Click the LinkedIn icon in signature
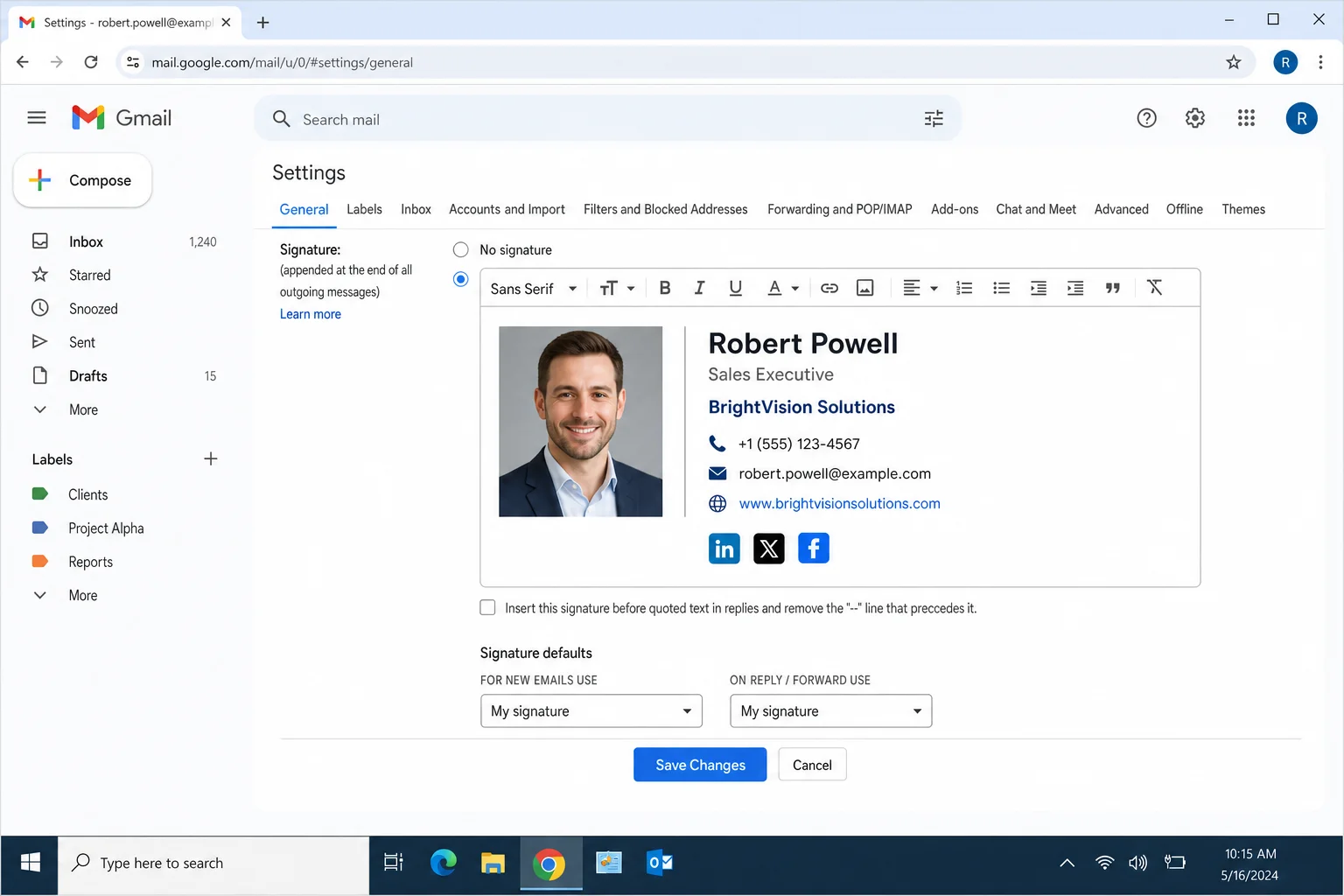Viewport: 1344px width, 896px height. coord(724,549)
